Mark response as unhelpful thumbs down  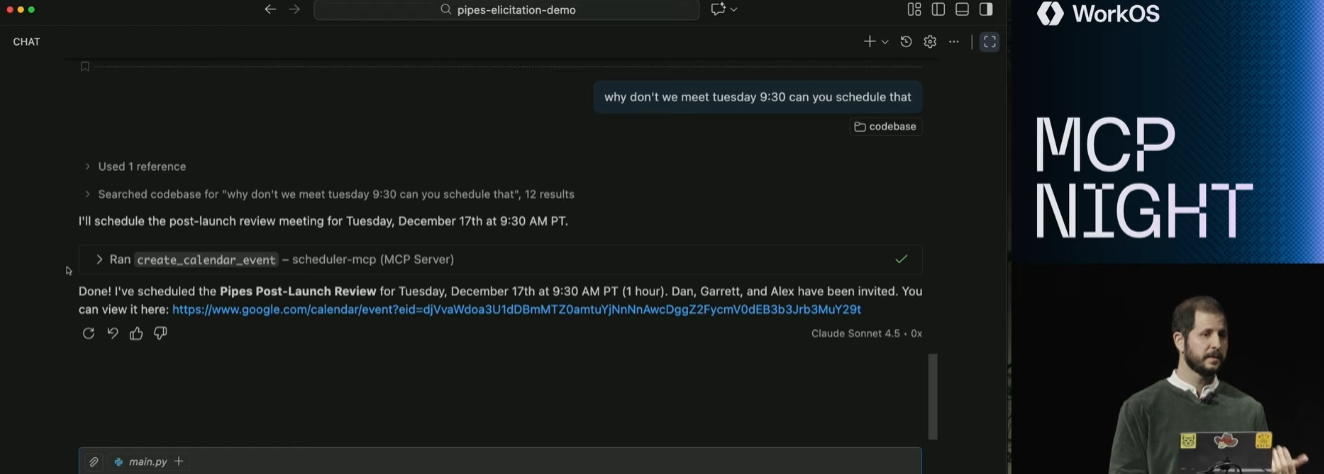[x=160, y=333]
